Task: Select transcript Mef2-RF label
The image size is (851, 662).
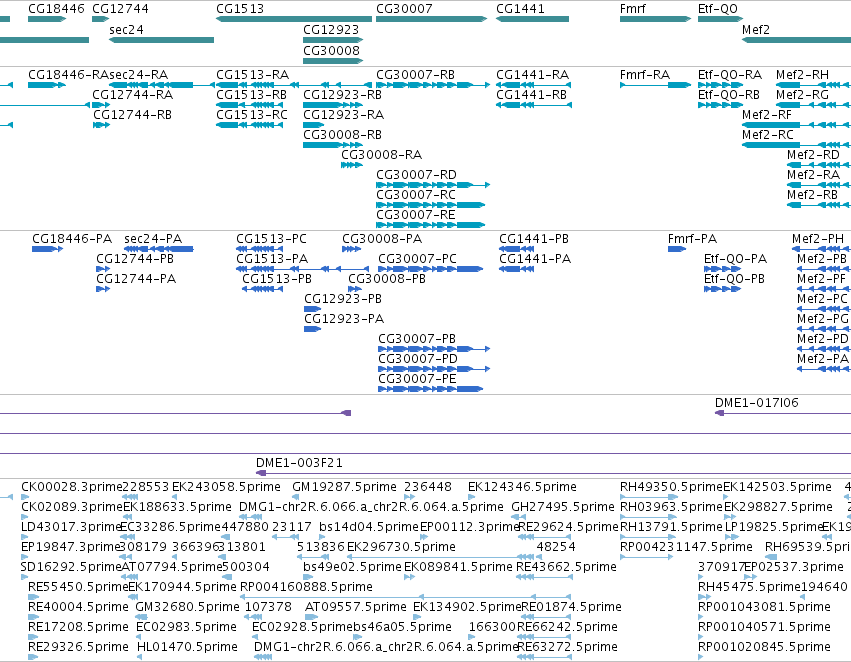Action: 767,115
